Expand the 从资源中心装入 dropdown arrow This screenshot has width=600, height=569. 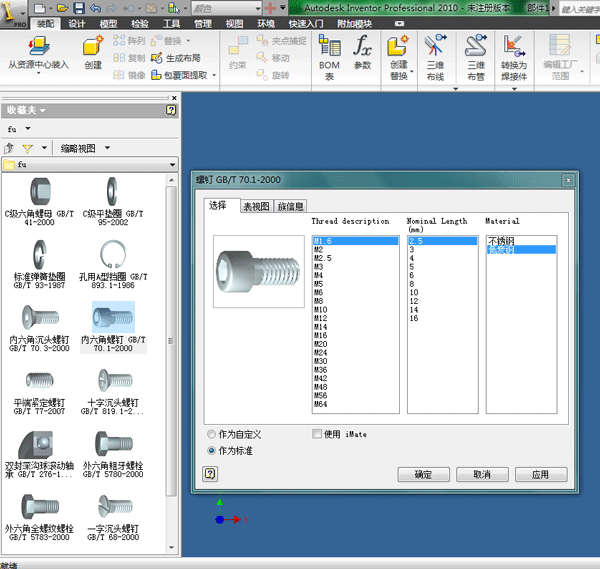[x=38, y=73]
